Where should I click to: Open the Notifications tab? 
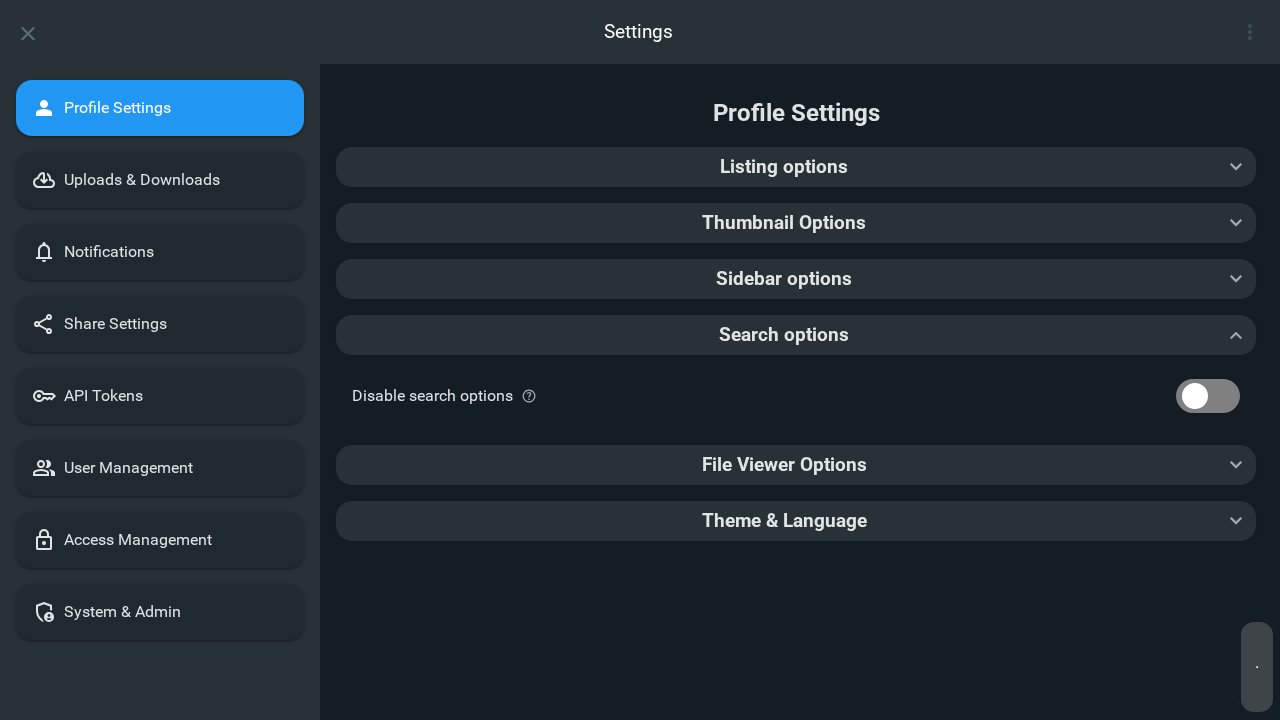(x=160, y=252)
